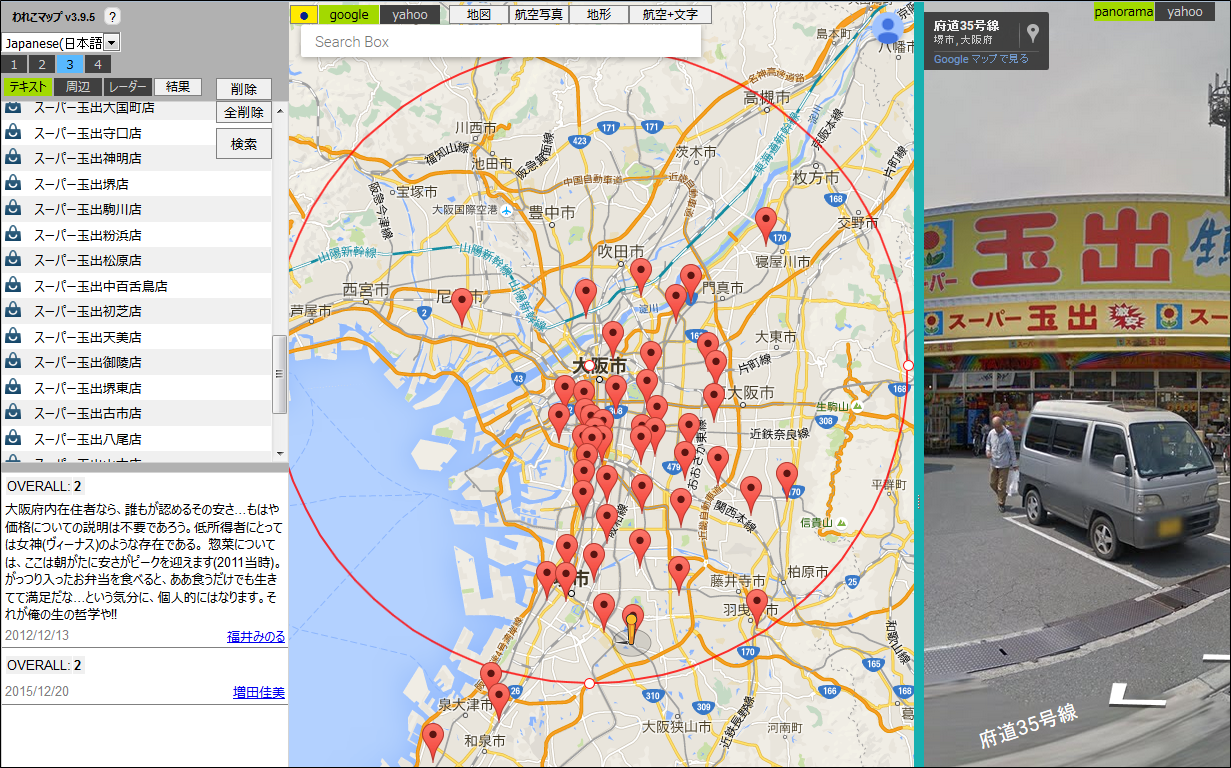Viewport: 1231px width, 768px height.
Task: Select the red map pin near 寝屋川市
Action: coord(766,225)
